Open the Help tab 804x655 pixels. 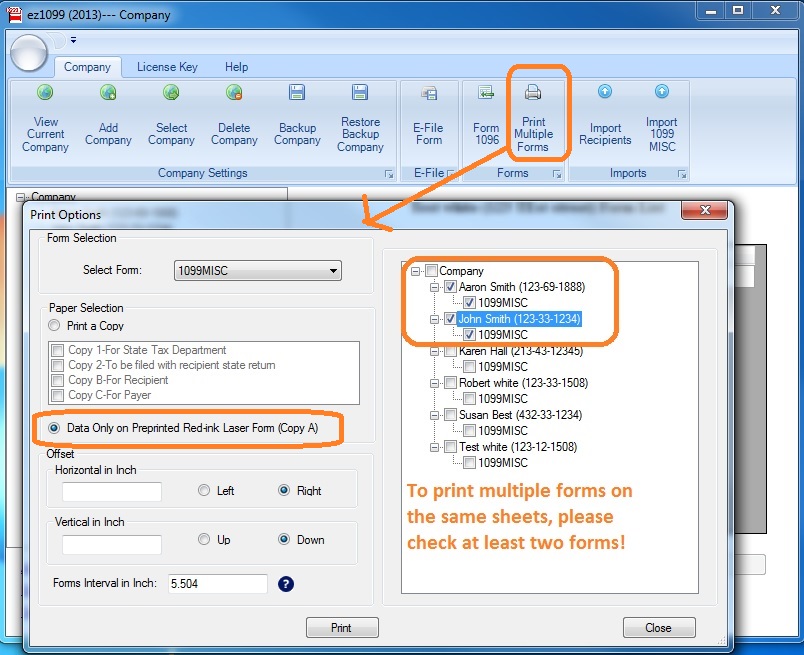[236, 67]
